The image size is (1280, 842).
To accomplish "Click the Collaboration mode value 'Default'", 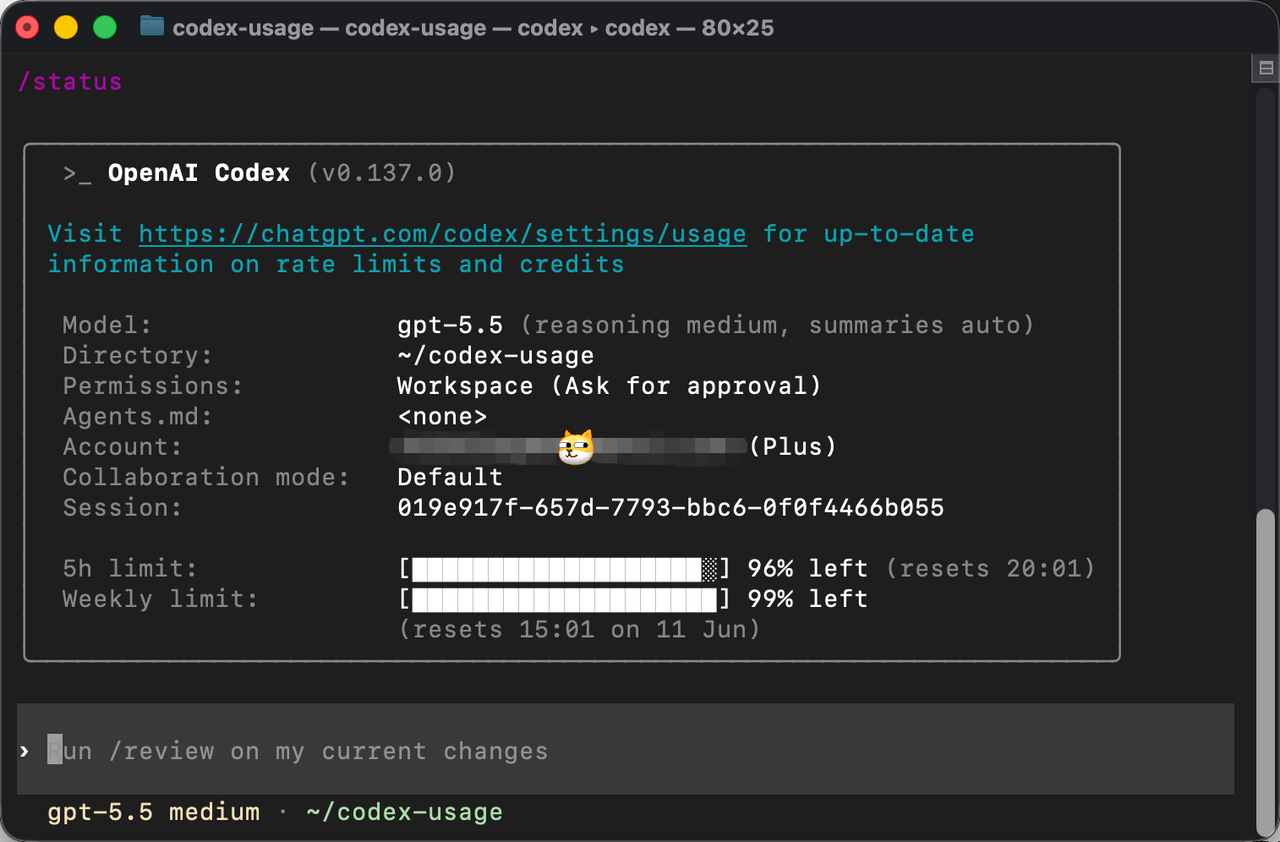I will (450, 477).
